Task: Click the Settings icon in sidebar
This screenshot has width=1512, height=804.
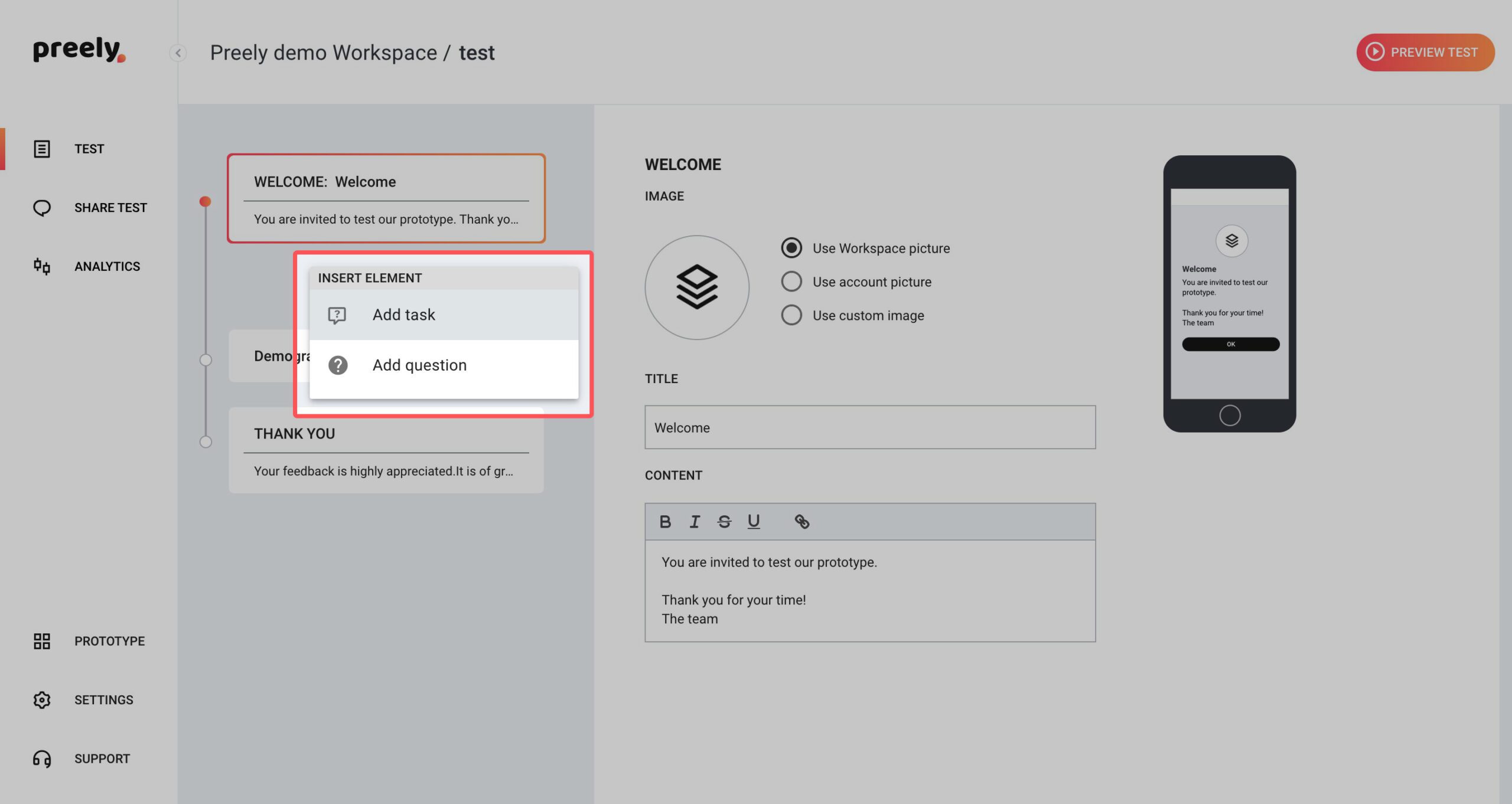Action: [41, 699]
